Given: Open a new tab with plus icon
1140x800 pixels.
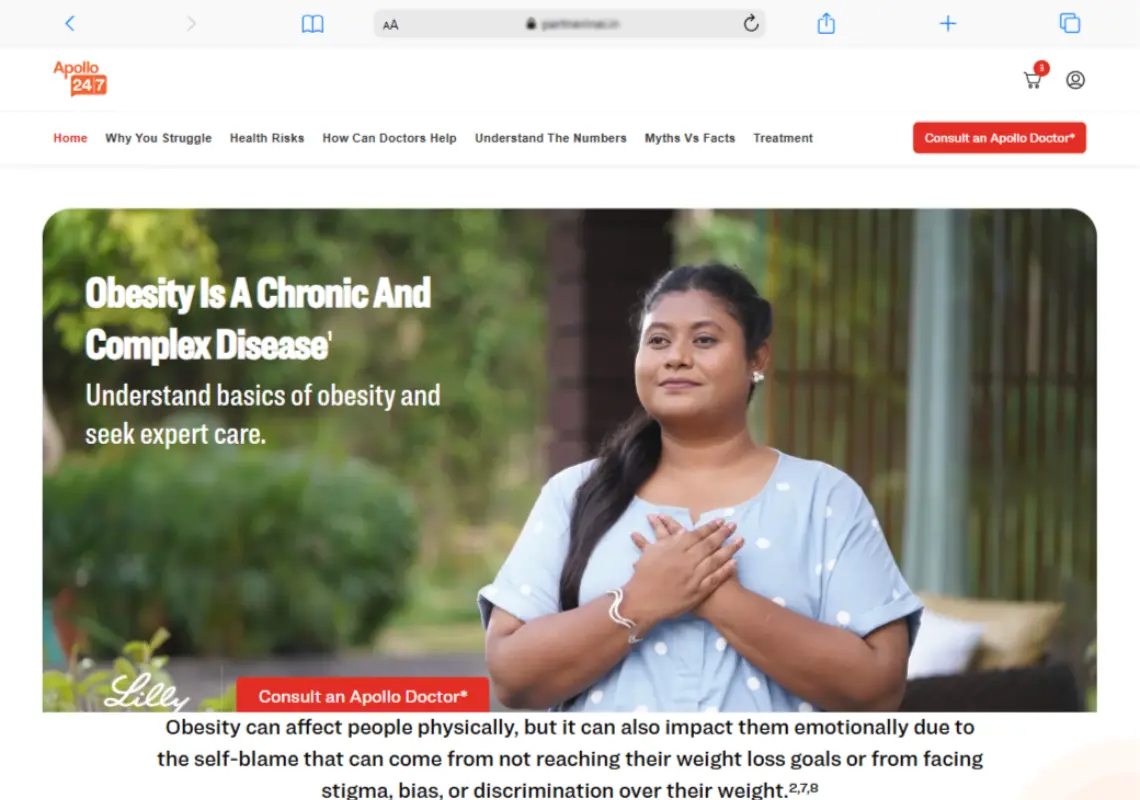Looking at the screenshot, I should pos(948,23).
